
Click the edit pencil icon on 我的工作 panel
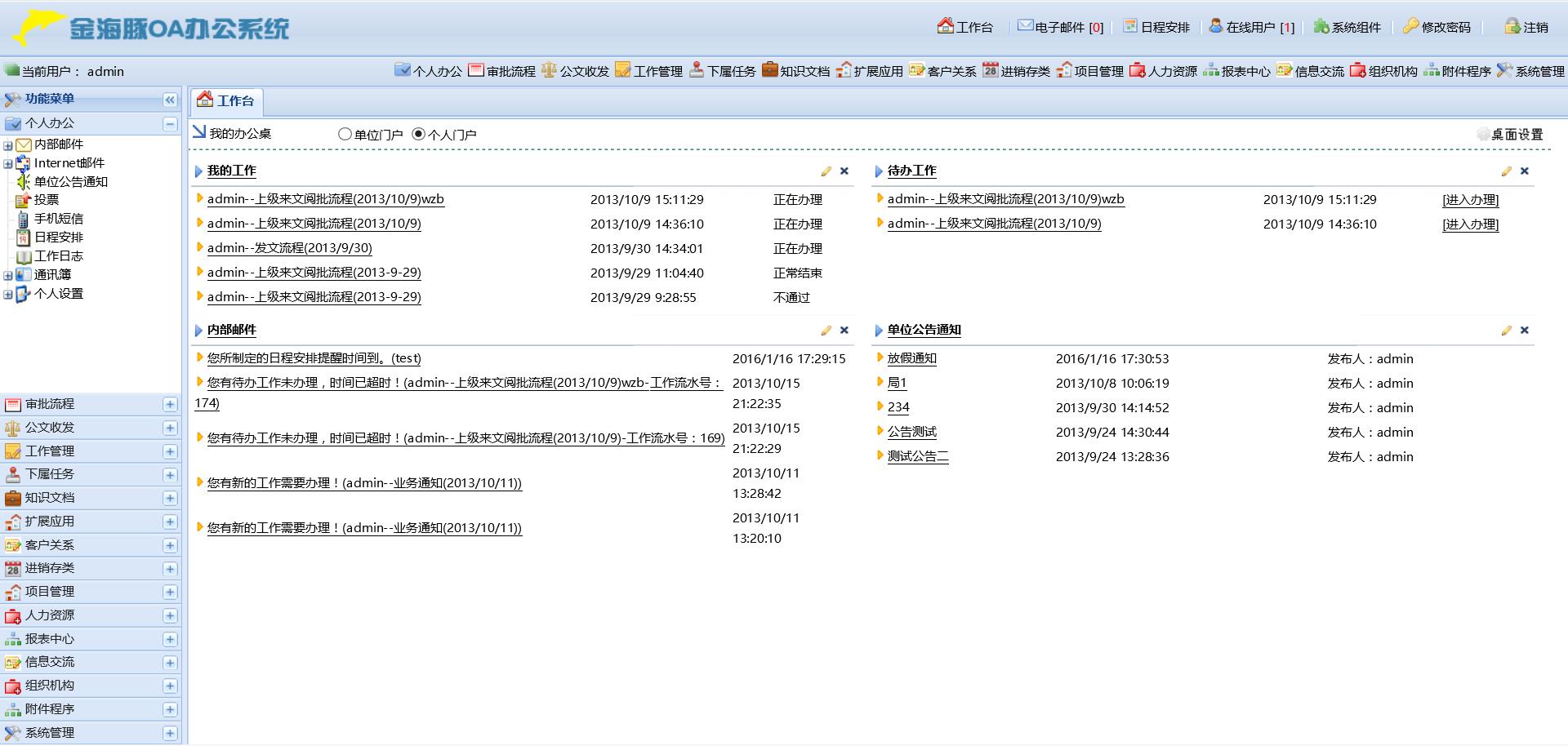pos(826,171)
